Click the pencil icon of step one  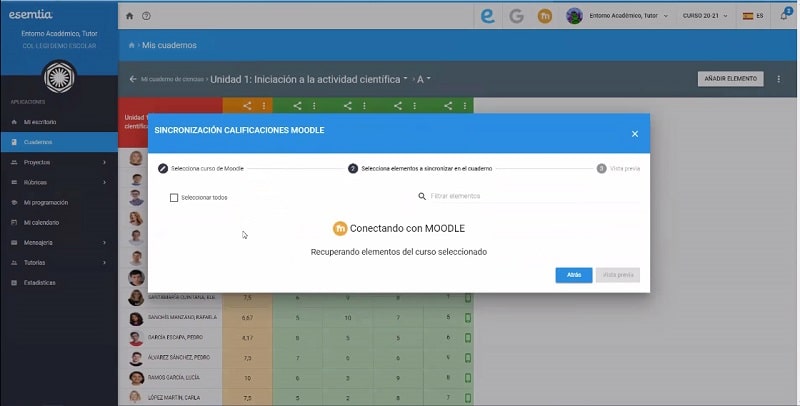163,168
